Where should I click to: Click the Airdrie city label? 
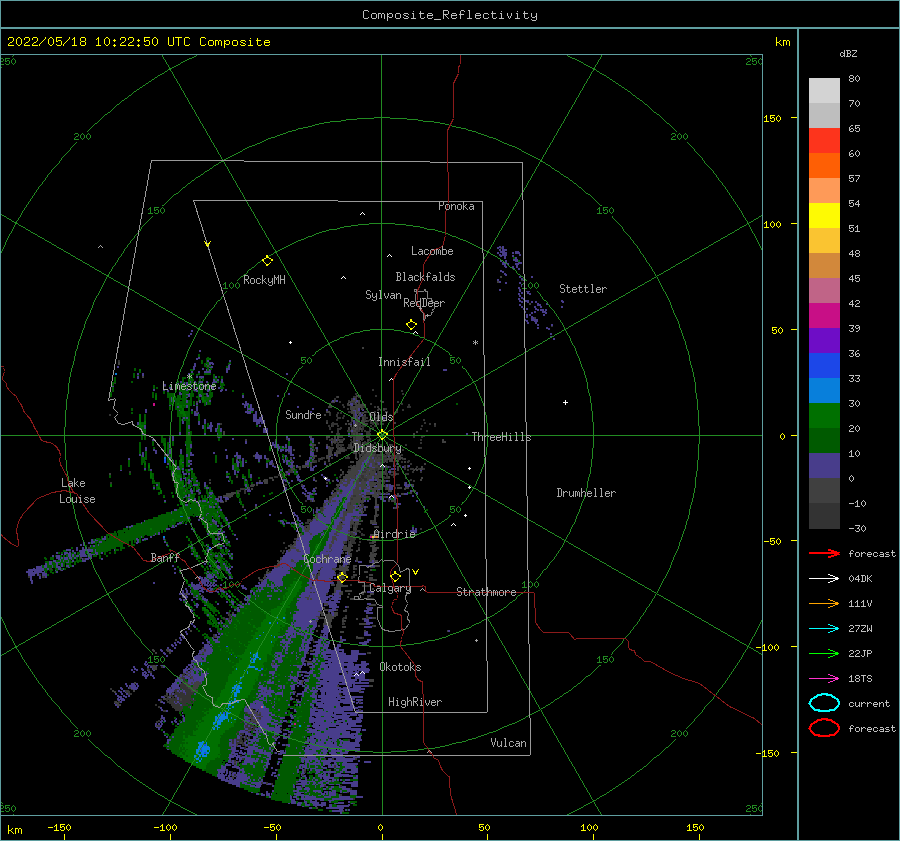tap(394, 534)
